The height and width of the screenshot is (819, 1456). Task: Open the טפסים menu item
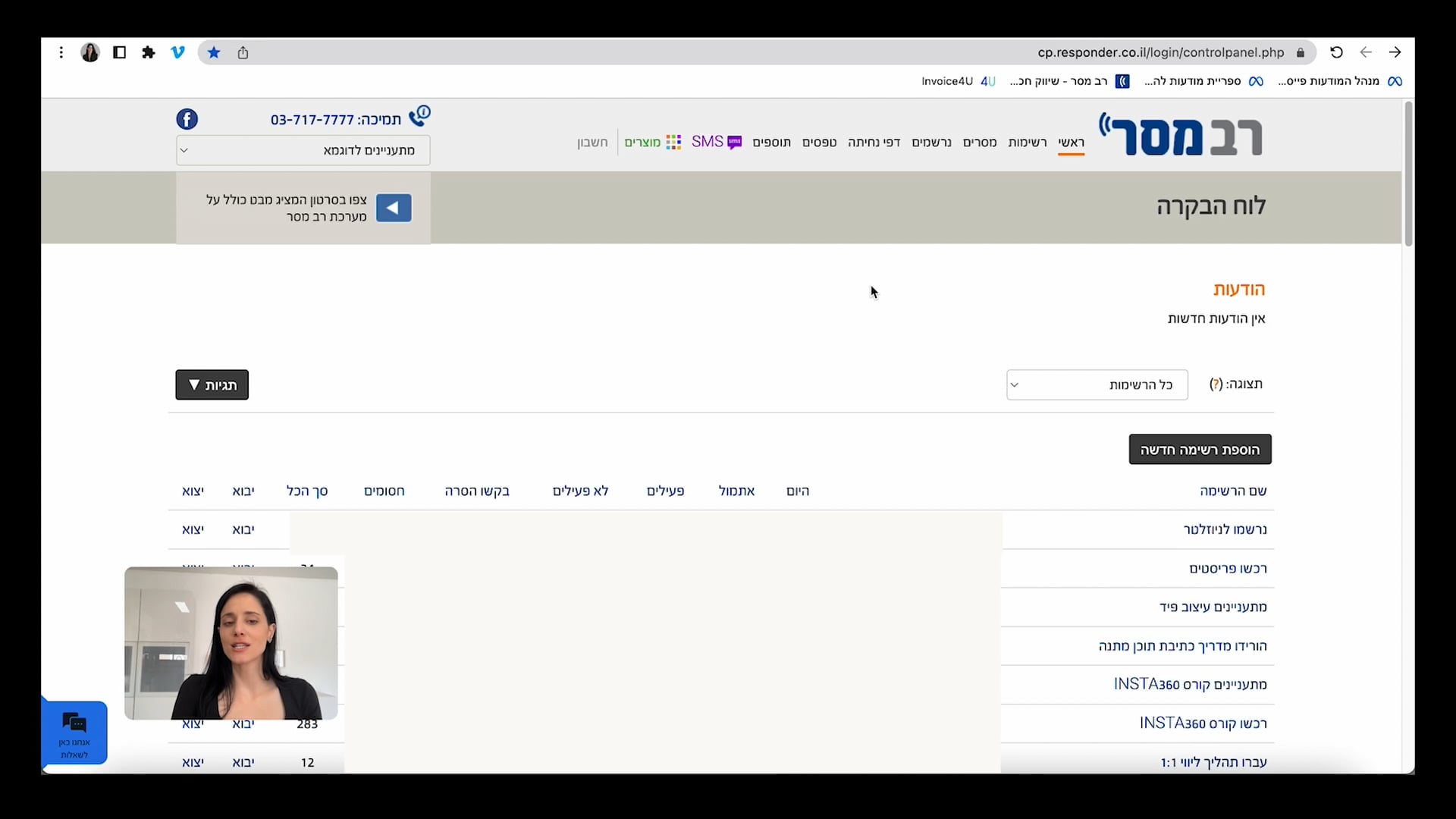coord(820,143)
